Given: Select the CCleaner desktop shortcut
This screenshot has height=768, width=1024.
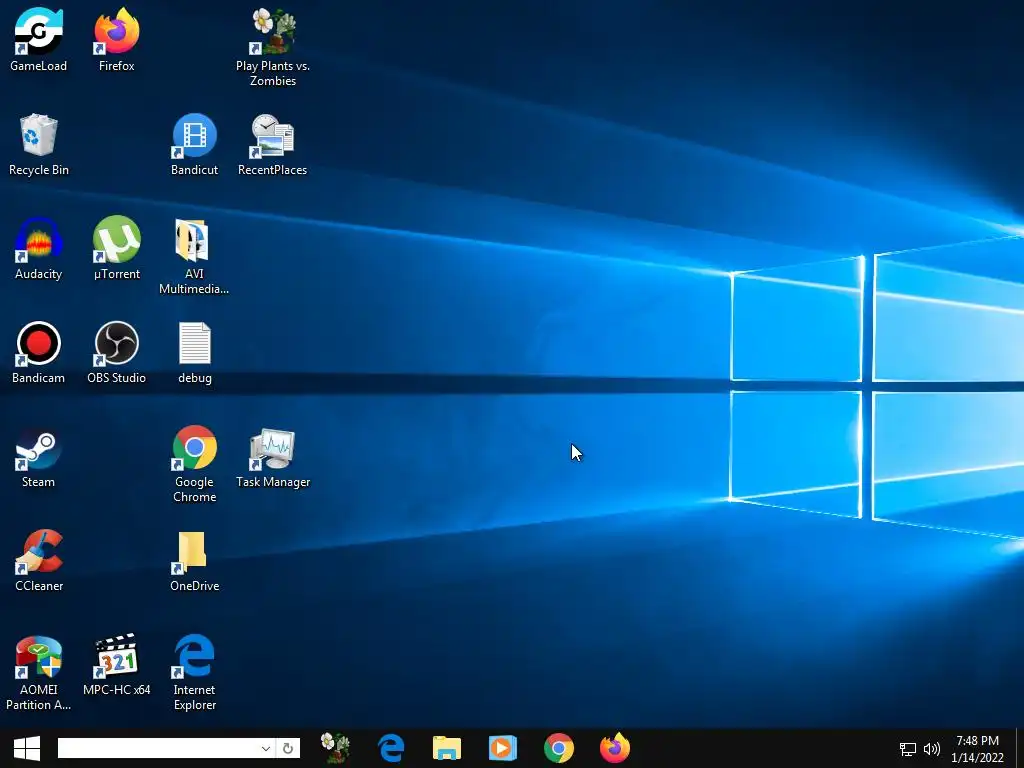Looking at the screenshot, I should pos(39,560).
